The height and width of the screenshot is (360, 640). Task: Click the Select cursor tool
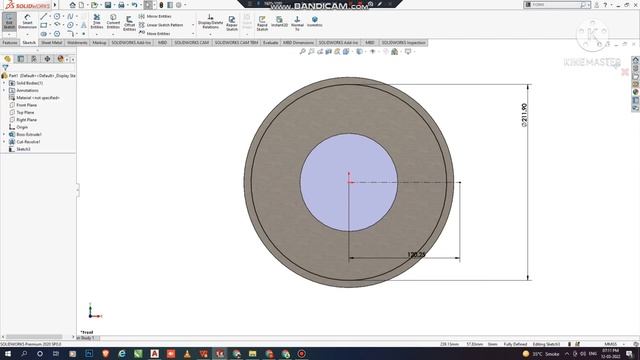click(x=148, y=5)
